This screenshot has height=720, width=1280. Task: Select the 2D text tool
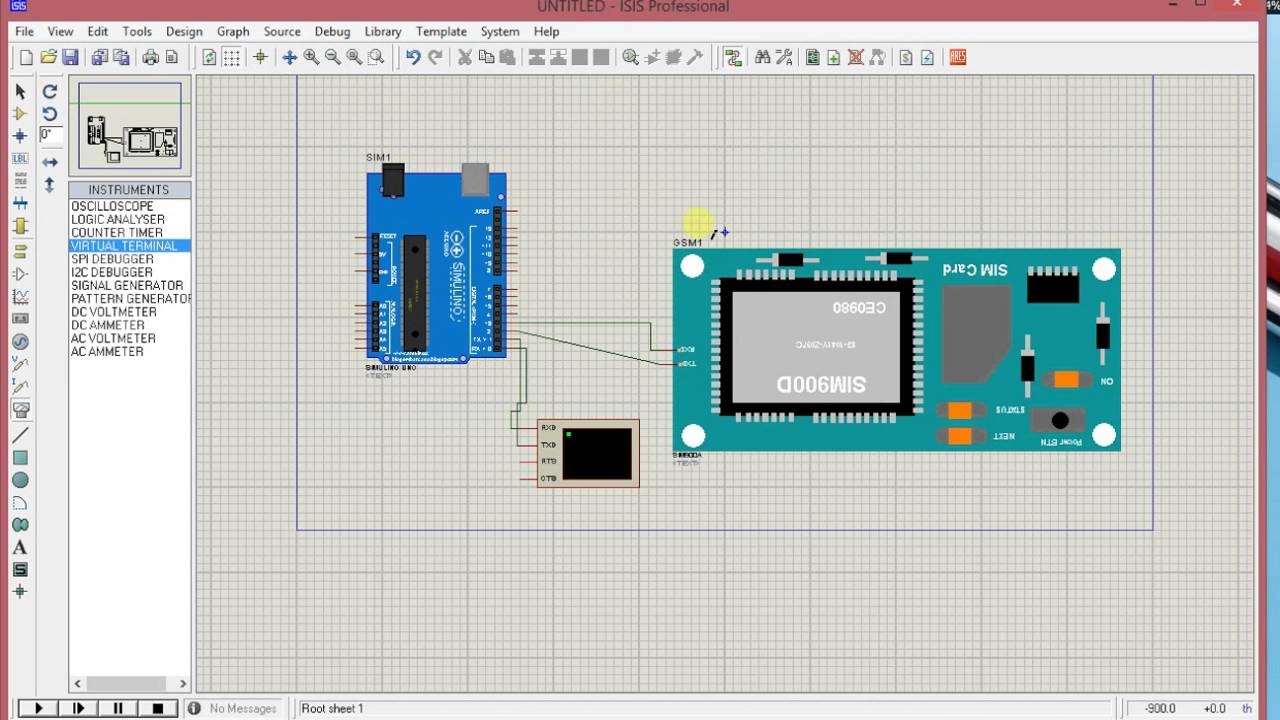20,547
